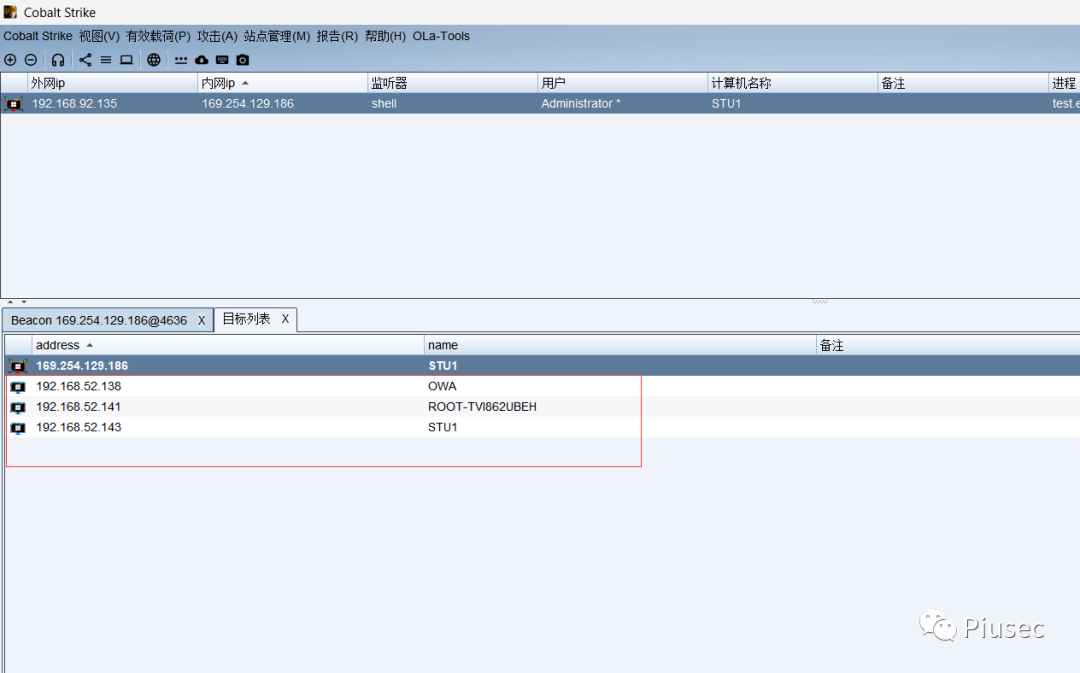Image resolution: width=1080 pixels, height=673 pixels.
Task: Open the 有效载荷(P) menu
Action: tap(158, 36)
